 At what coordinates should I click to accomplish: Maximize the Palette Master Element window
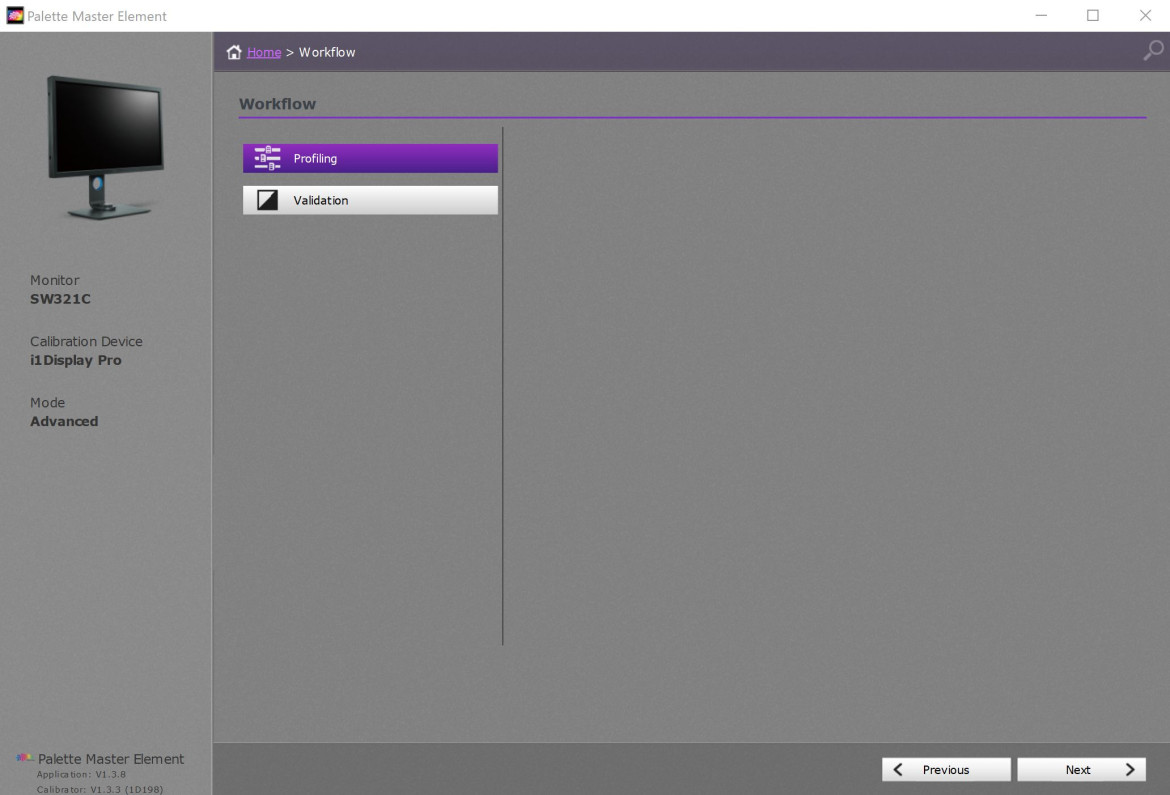[x=1092, y=16]
